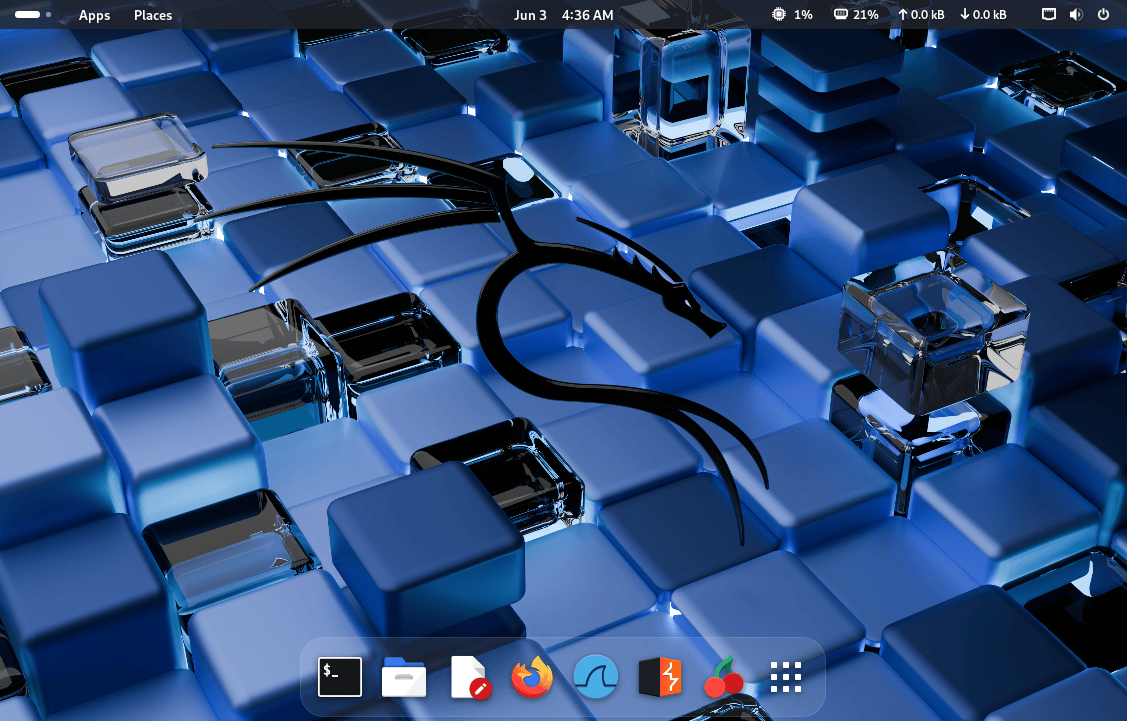Open Burp Suite from the dock
Screen dimensions: 1127x721
click(x=658, y=677)
